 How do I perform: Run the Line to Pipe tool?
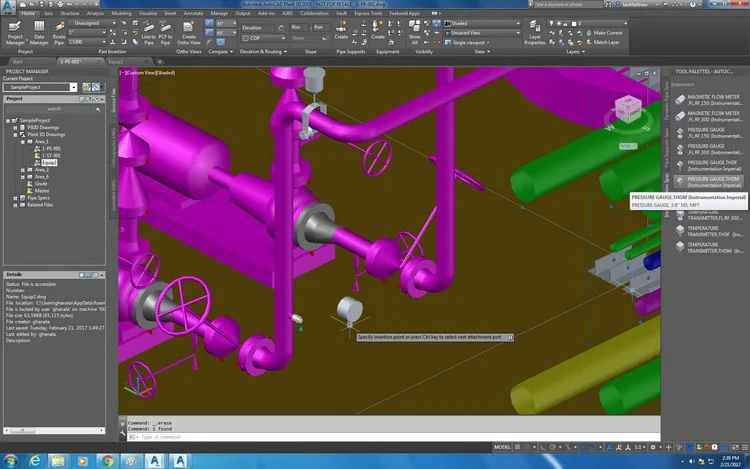(148, 33)
